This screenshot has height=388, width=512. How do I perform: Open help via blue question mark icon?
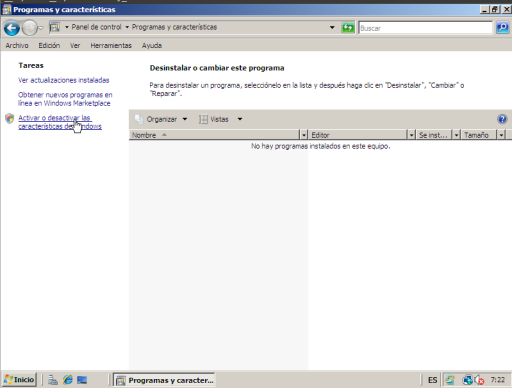[x=502, y=119]
